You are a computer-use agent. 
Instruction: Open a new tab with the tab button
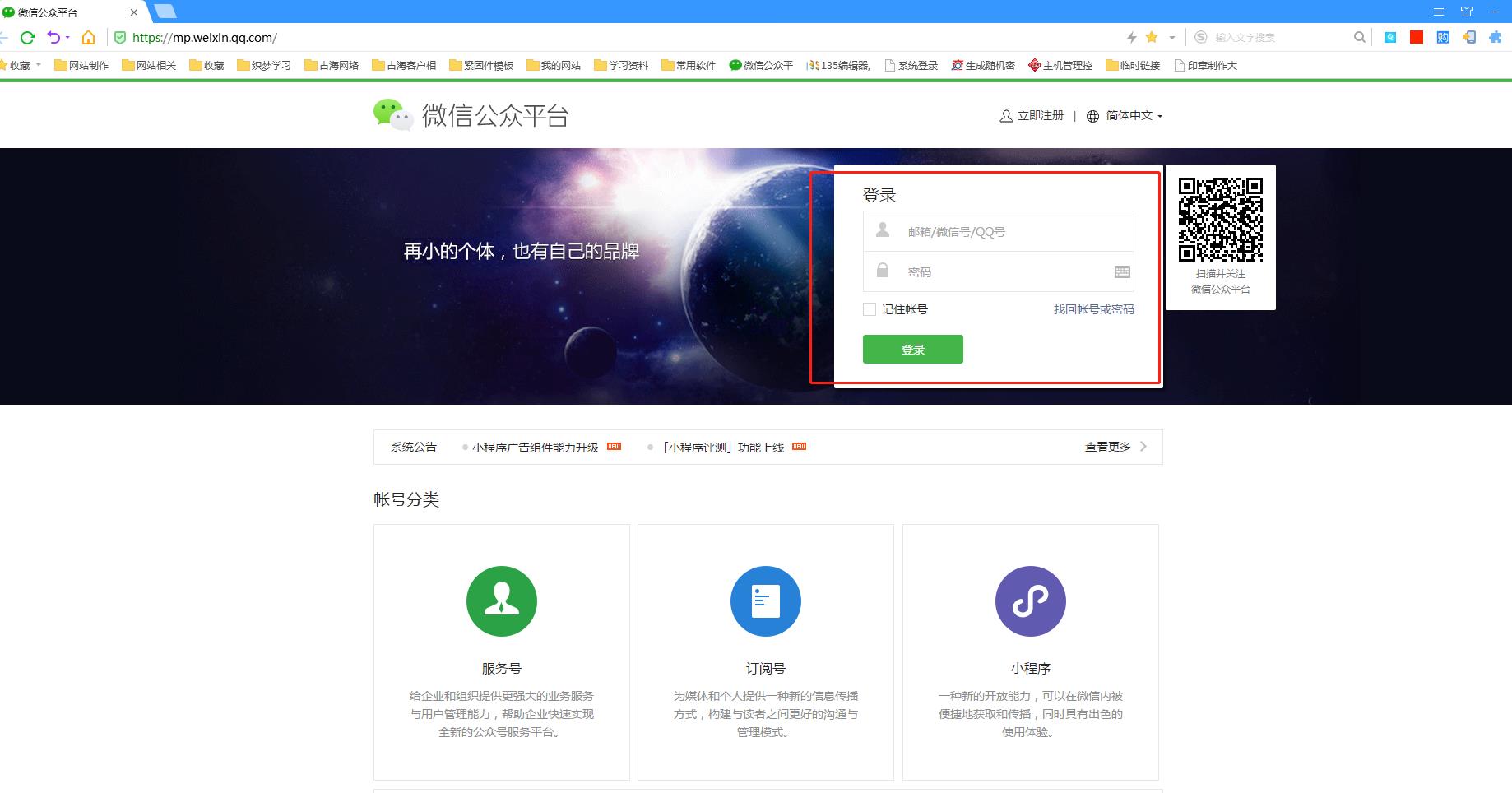[x=165, y=11]
